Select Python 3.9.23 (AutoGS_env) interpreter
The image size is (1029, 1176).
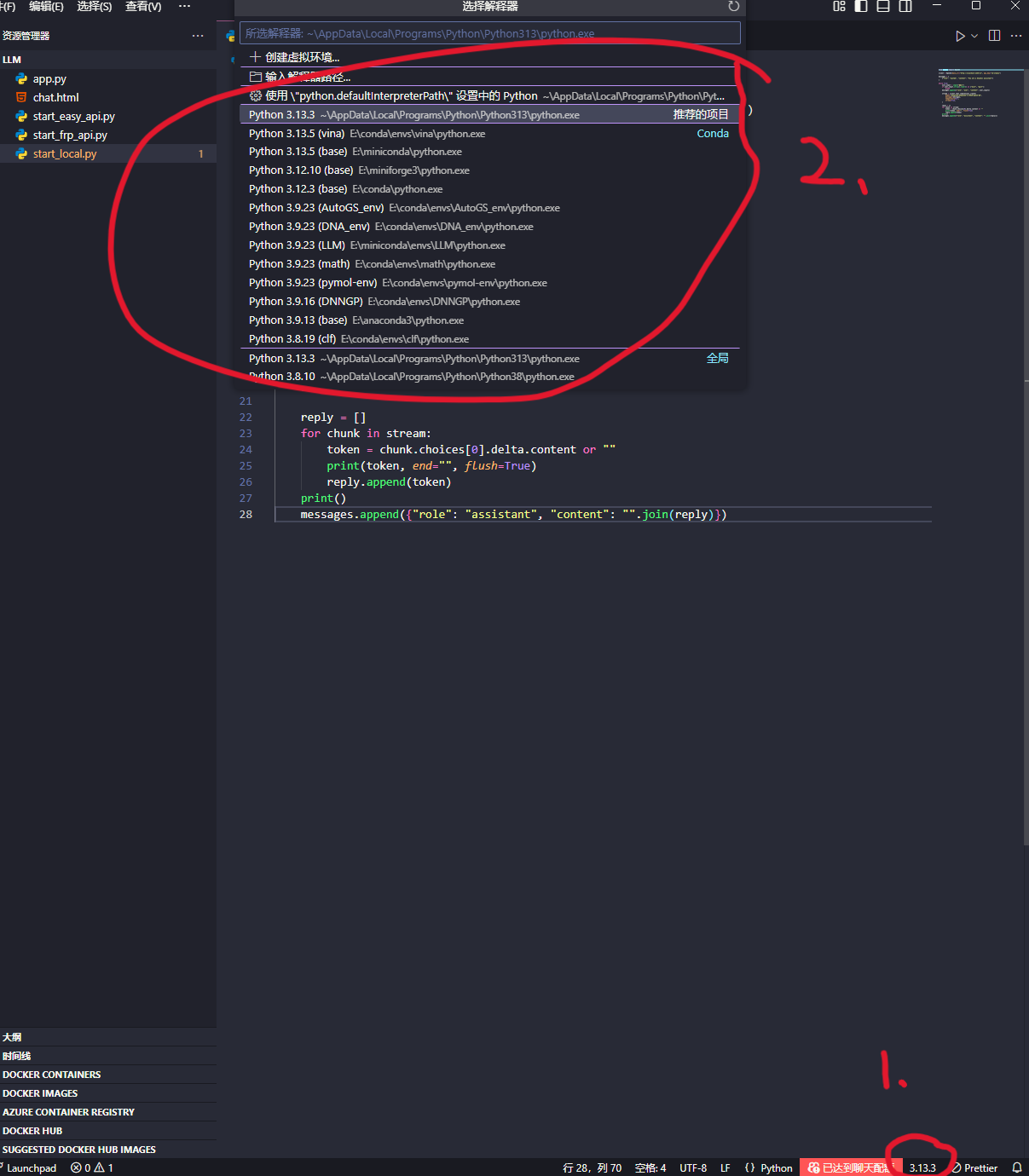489,208
